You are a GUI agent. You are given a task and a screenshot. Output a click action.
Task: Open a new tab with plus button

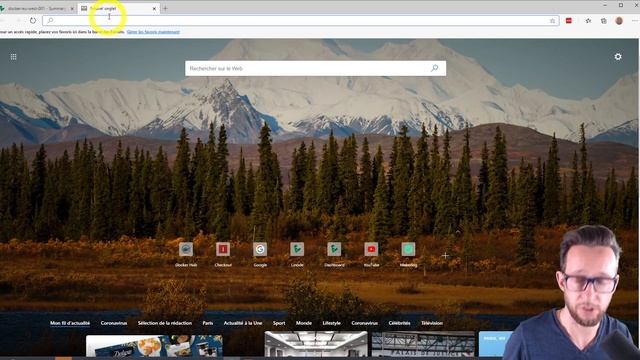pos(165,8)
